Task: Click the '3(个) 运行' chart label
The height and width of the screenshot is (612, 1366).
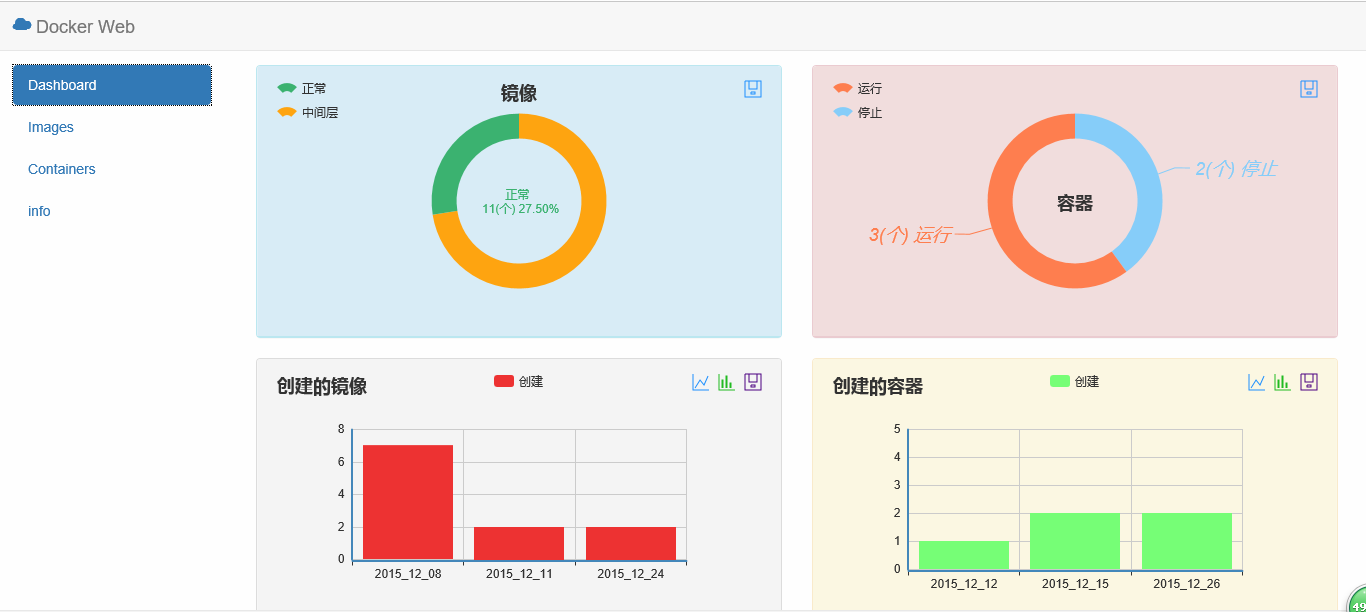Action: click(909, 235)
